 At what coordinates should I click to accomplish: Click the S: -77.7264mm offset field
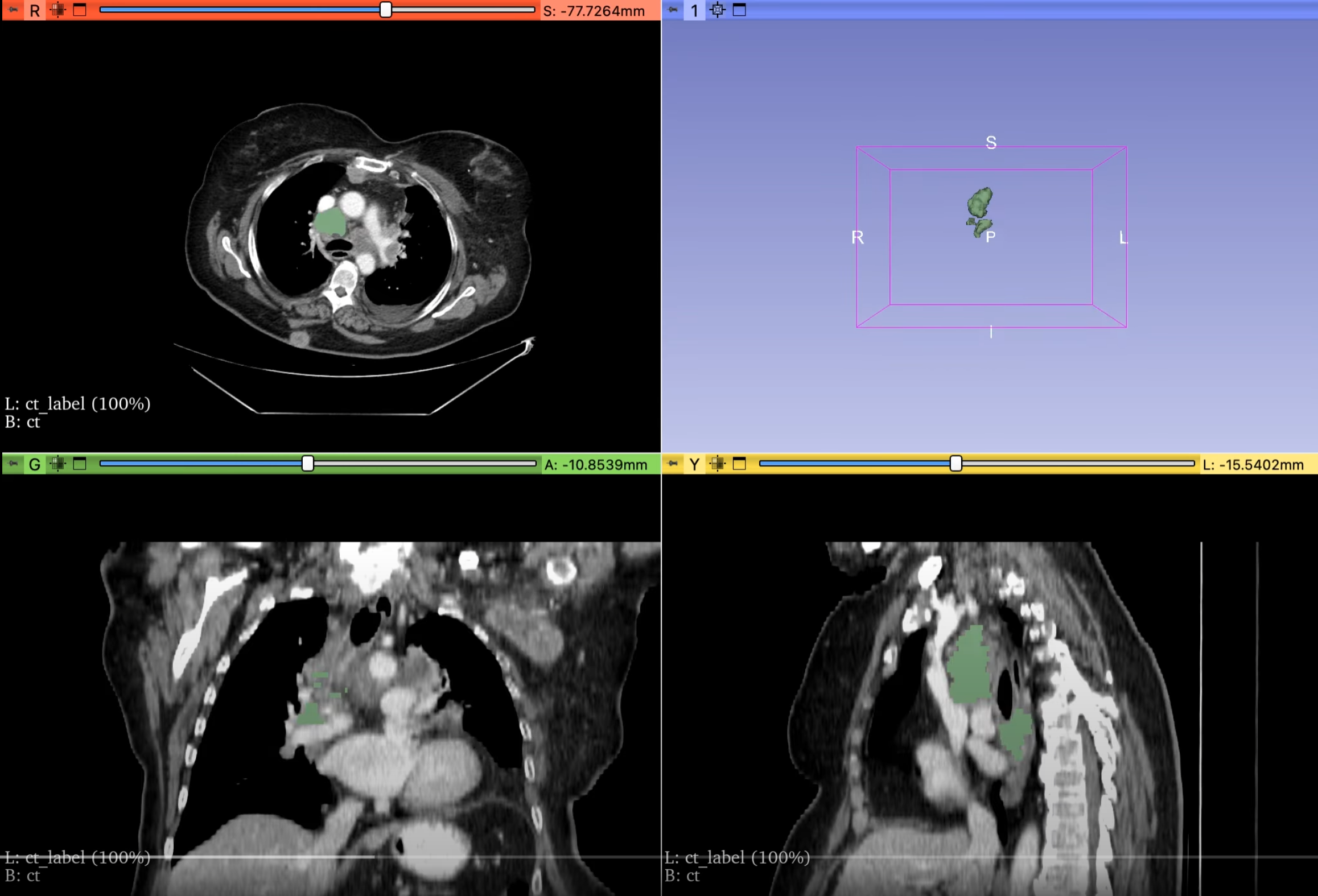594,11
